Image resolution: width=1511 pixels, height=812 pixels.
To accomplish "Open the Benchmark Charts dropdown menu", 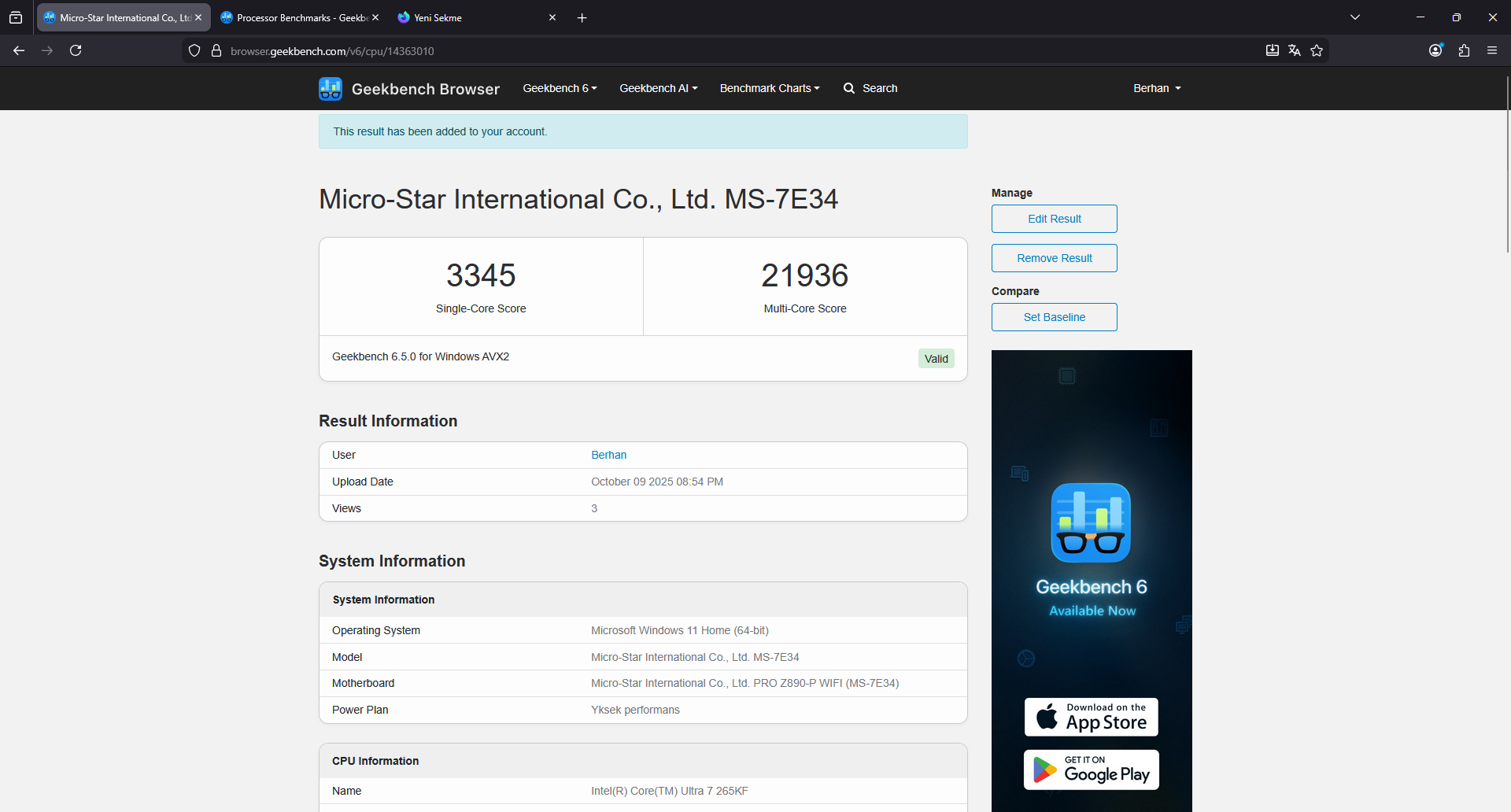I will tap(770, 88).
